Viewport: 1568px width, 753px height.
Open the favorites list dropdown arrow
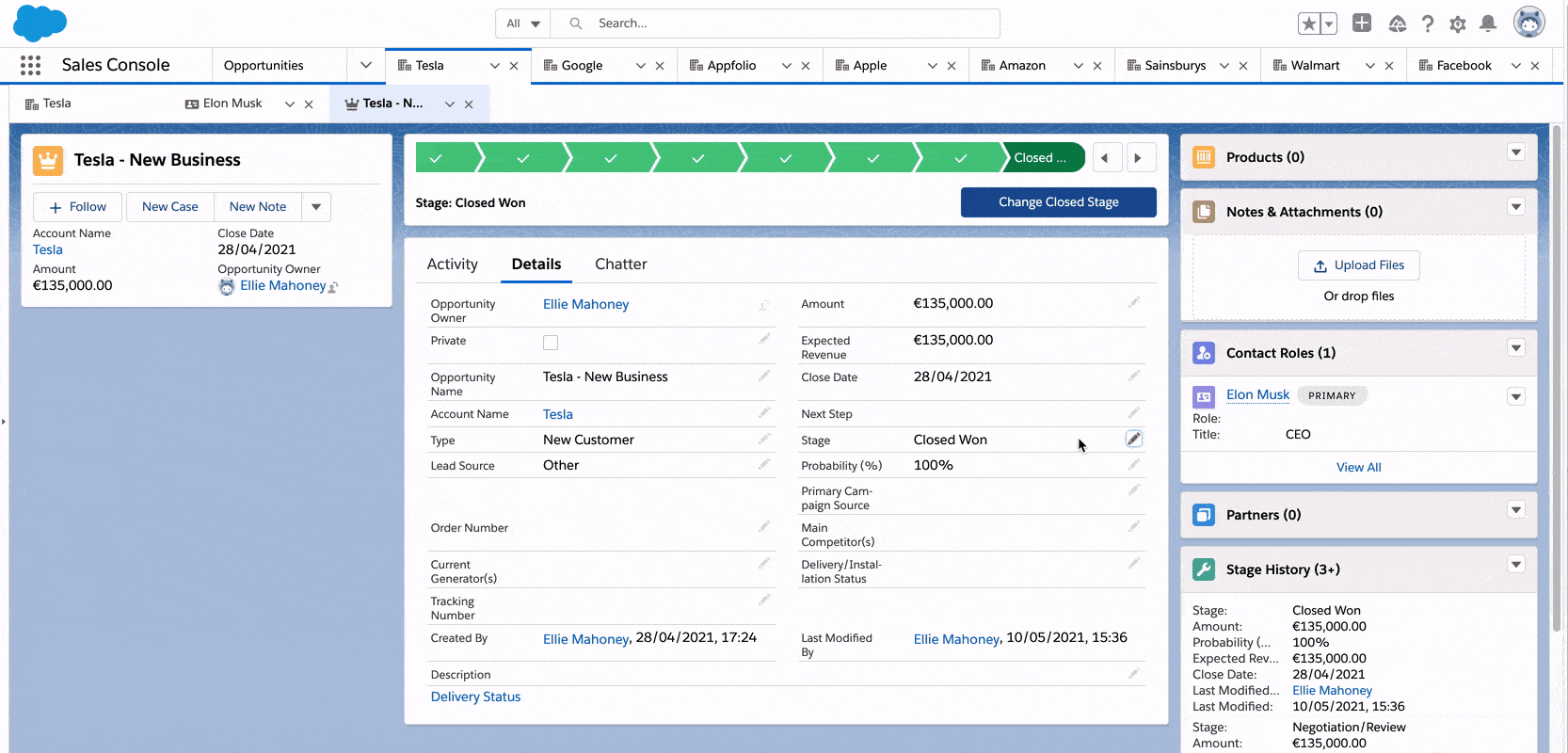pos(1329,24)
